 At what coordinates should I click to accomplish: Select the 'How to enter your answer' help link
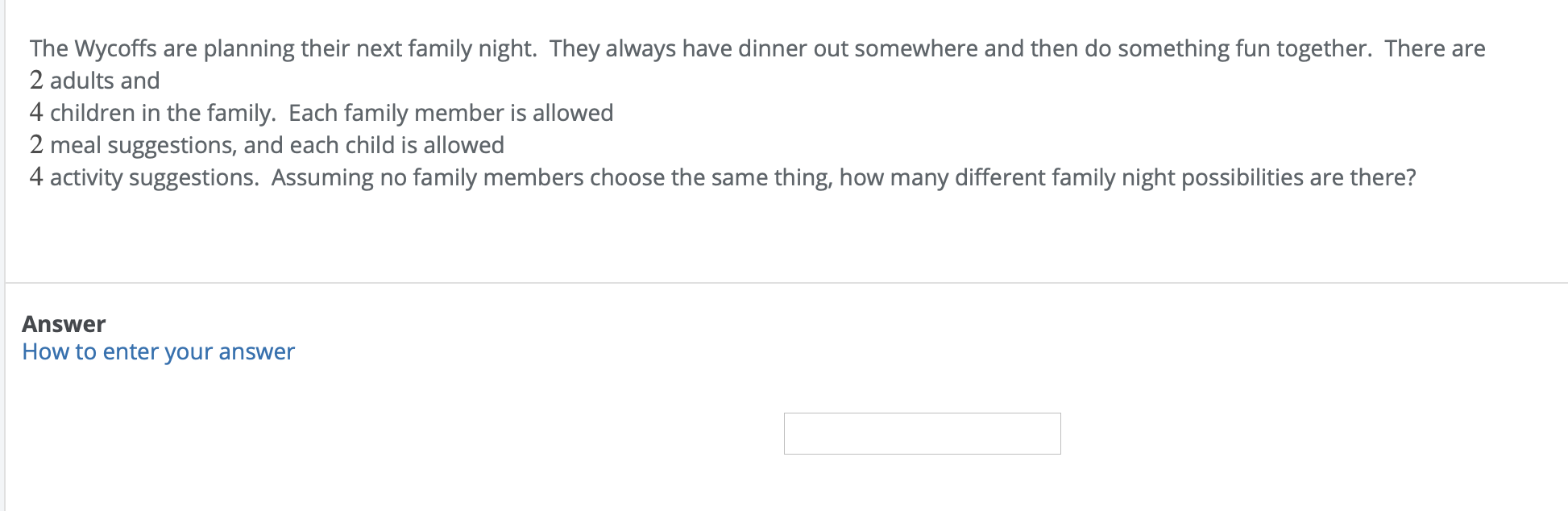[159, 351]
